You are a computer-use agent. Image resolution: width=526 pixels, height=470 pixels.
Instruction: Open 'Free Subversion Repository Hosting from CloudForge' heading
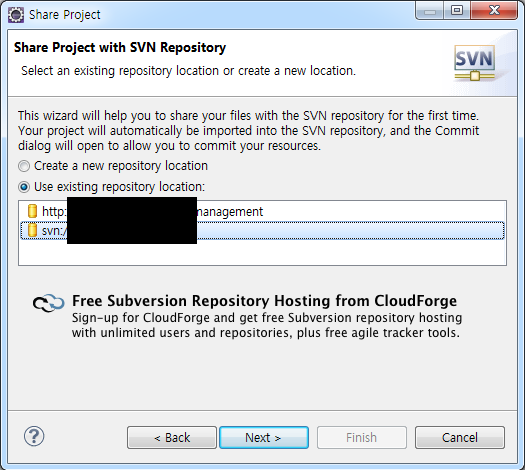(264, 301)
